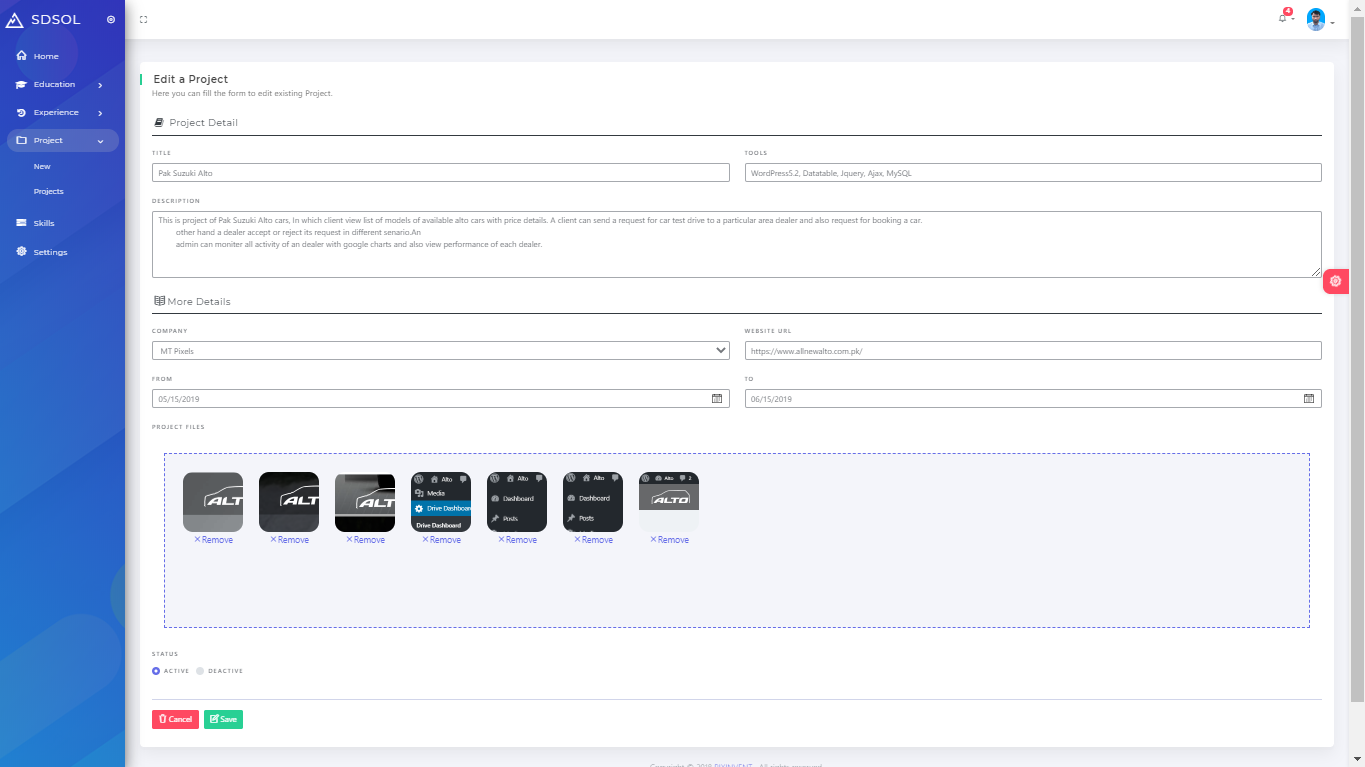The height and width of the screenshot is (767, 1365).
Task: Click third Alto black thumbnail
Action: coord(365,502)
